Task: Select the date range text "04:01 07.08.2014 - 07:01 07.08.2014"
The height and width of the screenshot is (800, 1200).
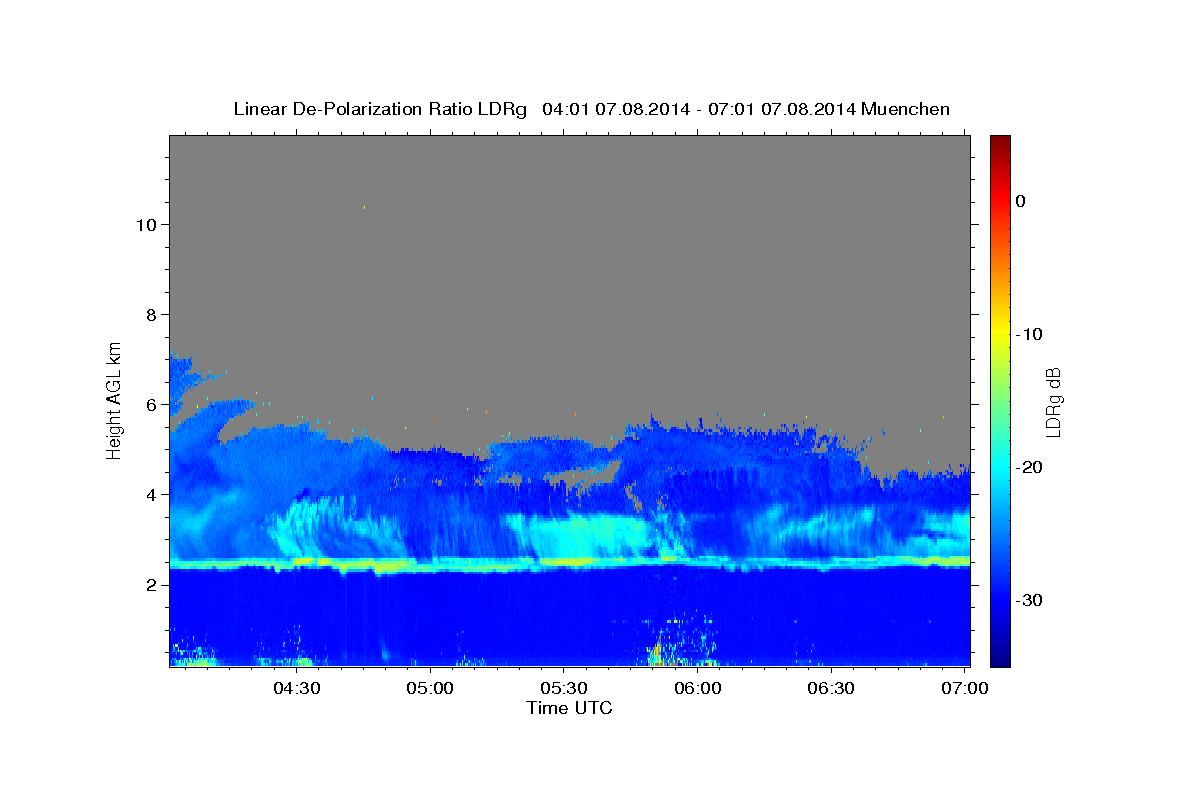Action: click(698, 109)
